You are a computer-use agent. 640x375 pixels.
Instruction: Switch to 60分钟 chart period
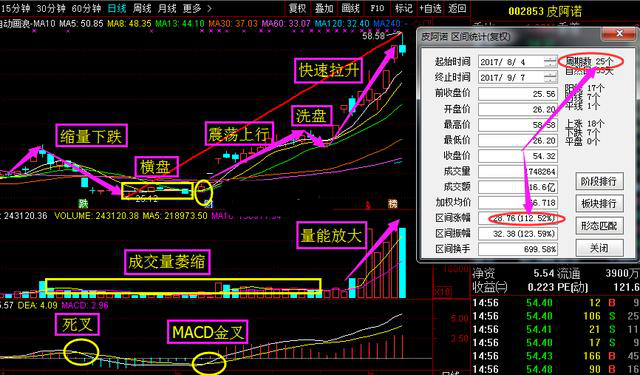(86, 8)
